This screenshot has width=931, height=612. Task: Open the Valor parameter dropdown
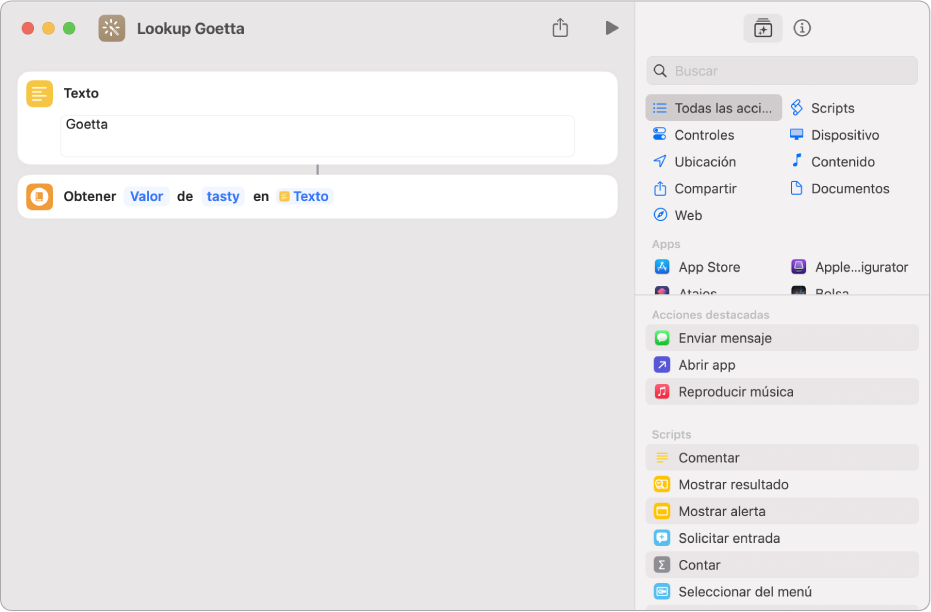[x=146, y=197]
